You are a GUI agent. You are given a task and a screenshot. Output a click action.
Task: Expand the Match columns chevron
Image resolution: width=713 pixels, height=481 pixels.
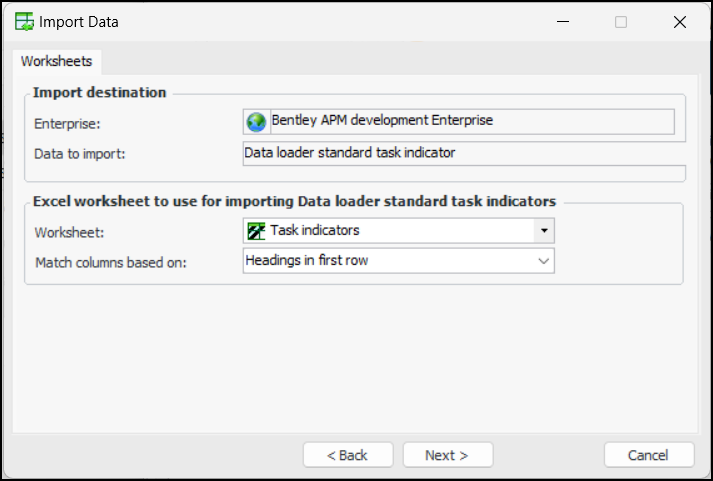pyautogui.click(x=543, y=261)
